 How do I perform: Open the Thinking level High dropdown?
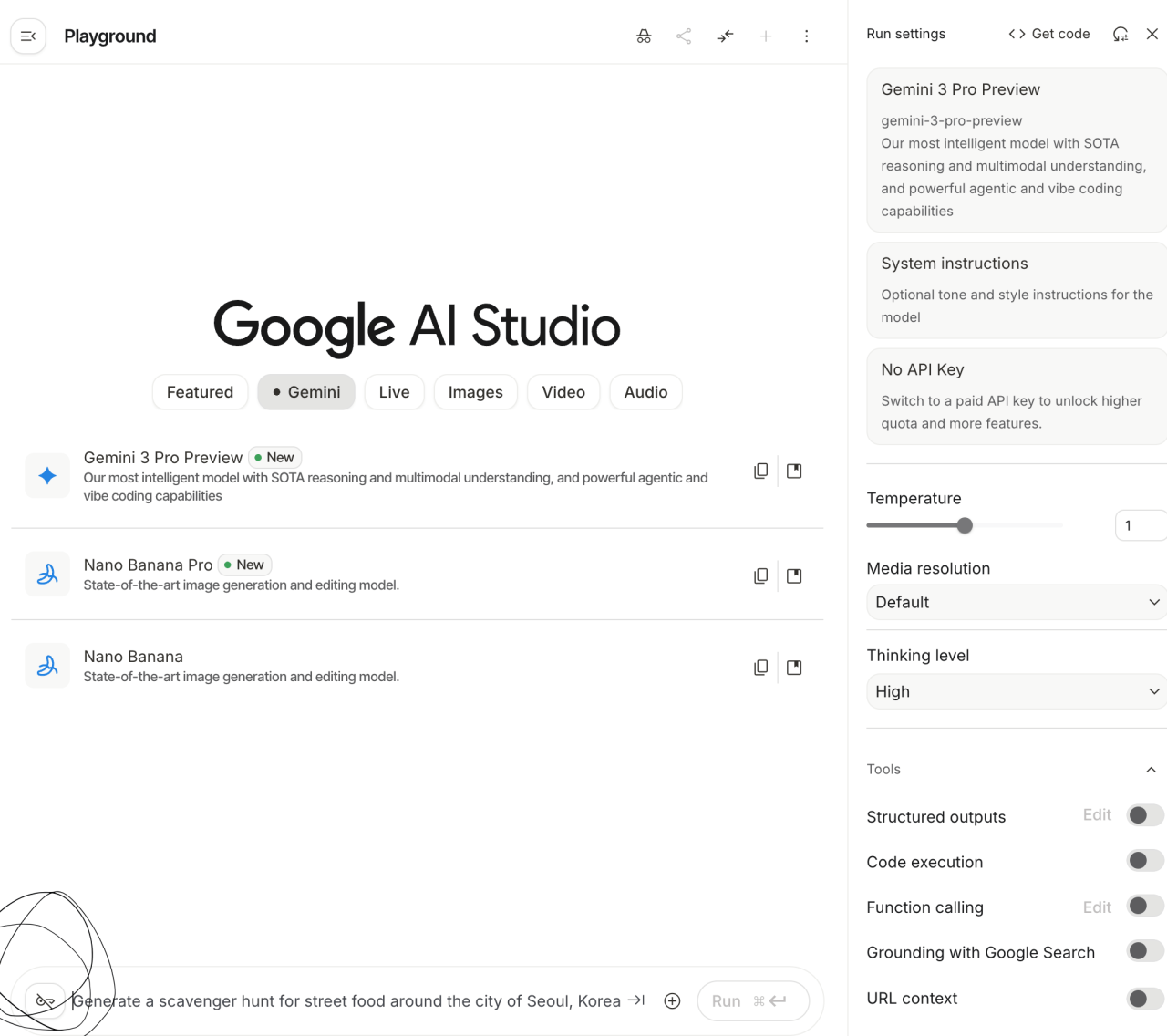(1017, 691)
